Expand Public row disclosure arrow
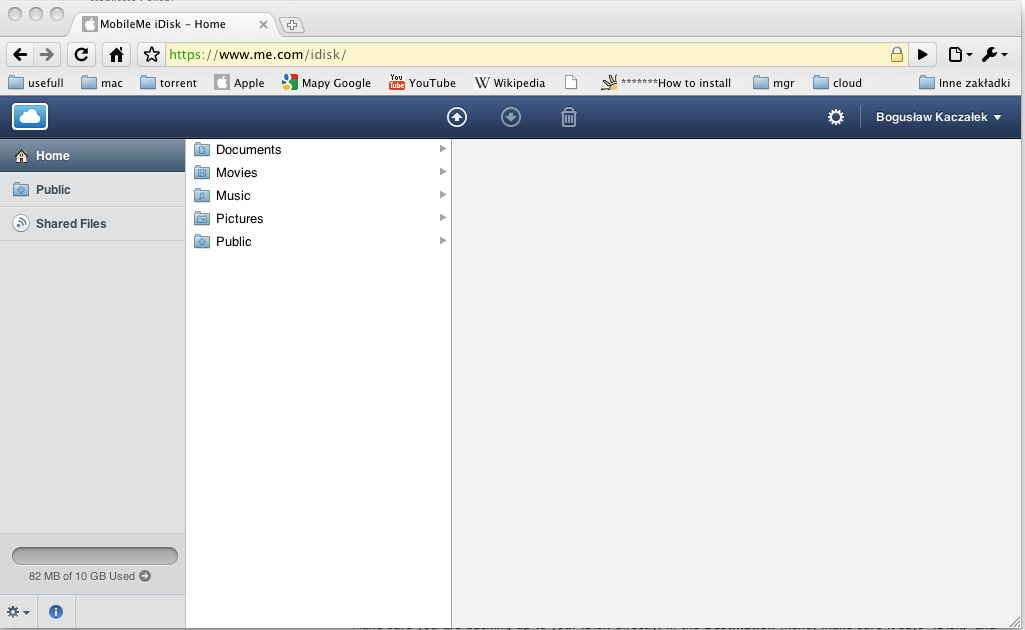Screen dimensions: 1025x630 coord(443,240)
